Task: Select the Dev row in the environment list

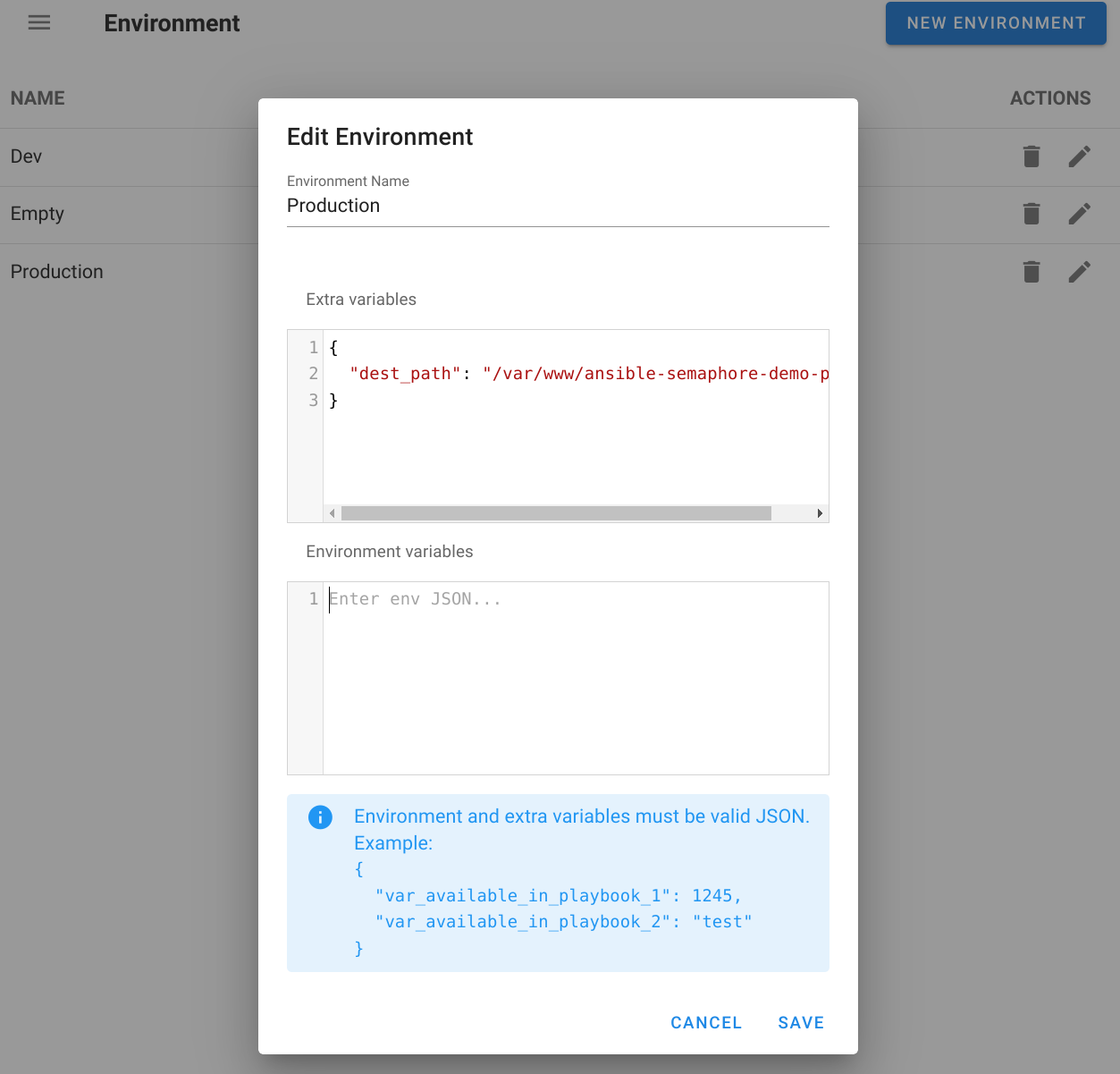Action: coord(27,156)
